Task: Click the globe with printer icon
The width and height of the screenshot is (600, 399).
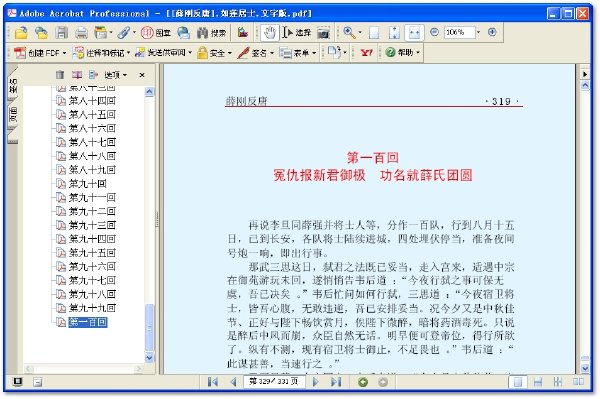Action: [x=184, y=33]
